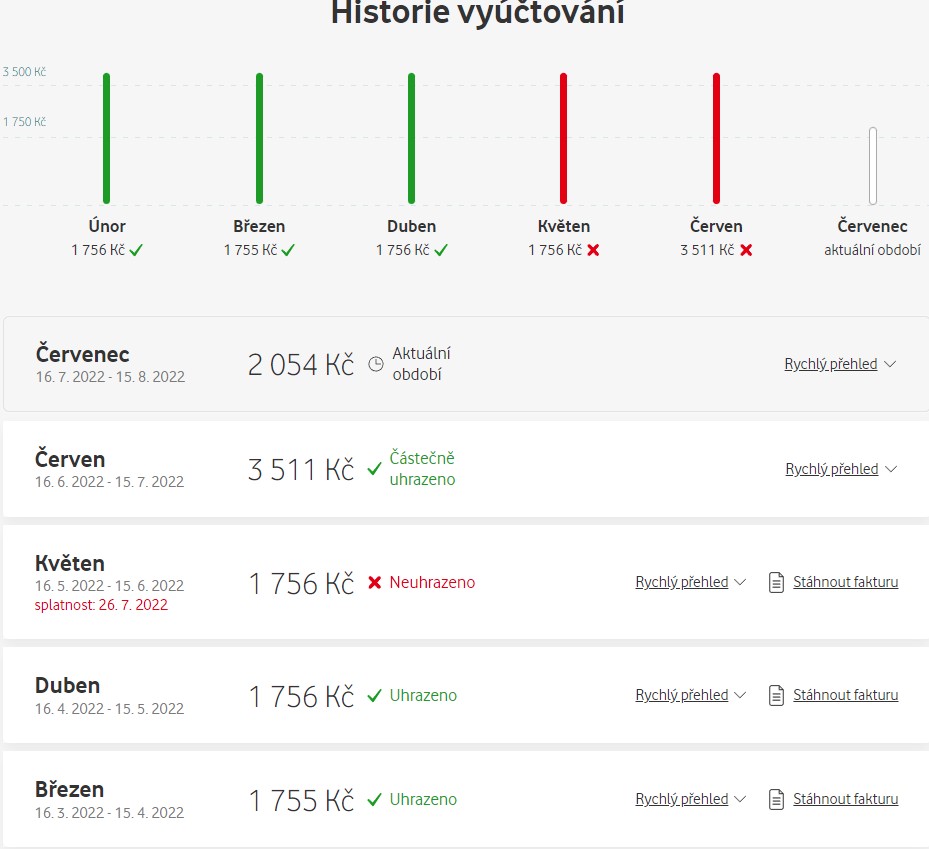Viewport: 929px width, 849px height.
Task: Expand Rychlý přehled for Červen
Action: click(x=841, y=469)
